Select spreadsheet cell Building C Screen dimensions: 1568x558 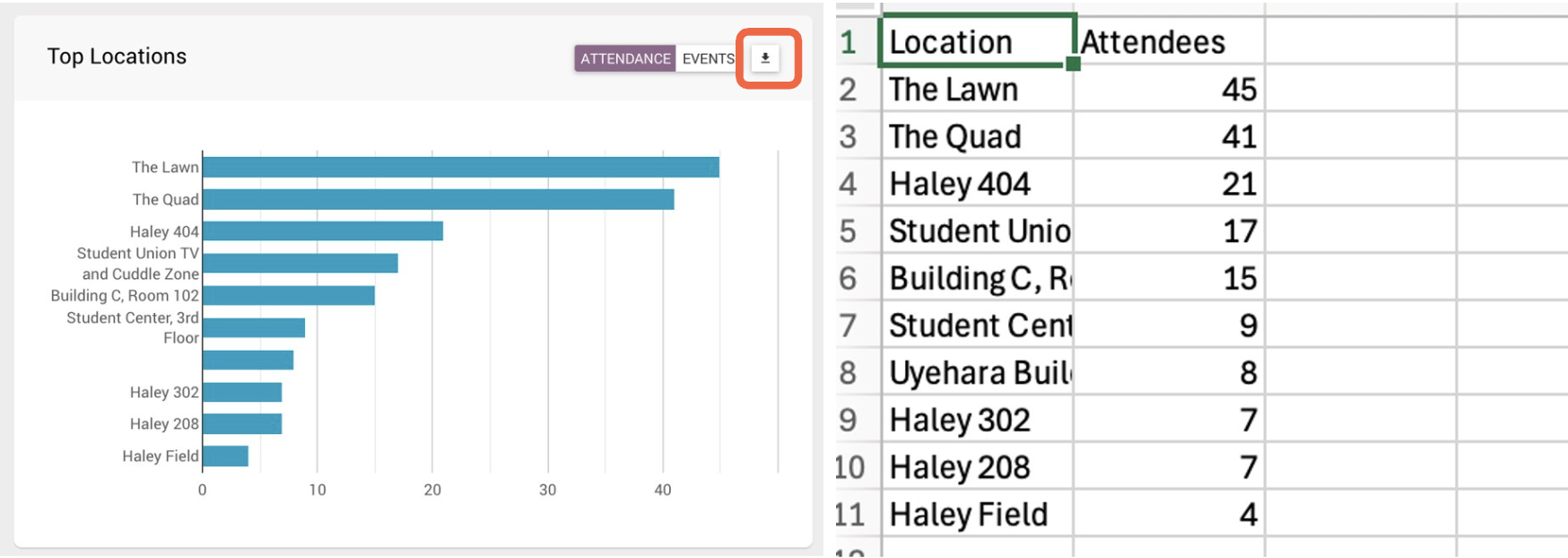[x=977, y=278]
